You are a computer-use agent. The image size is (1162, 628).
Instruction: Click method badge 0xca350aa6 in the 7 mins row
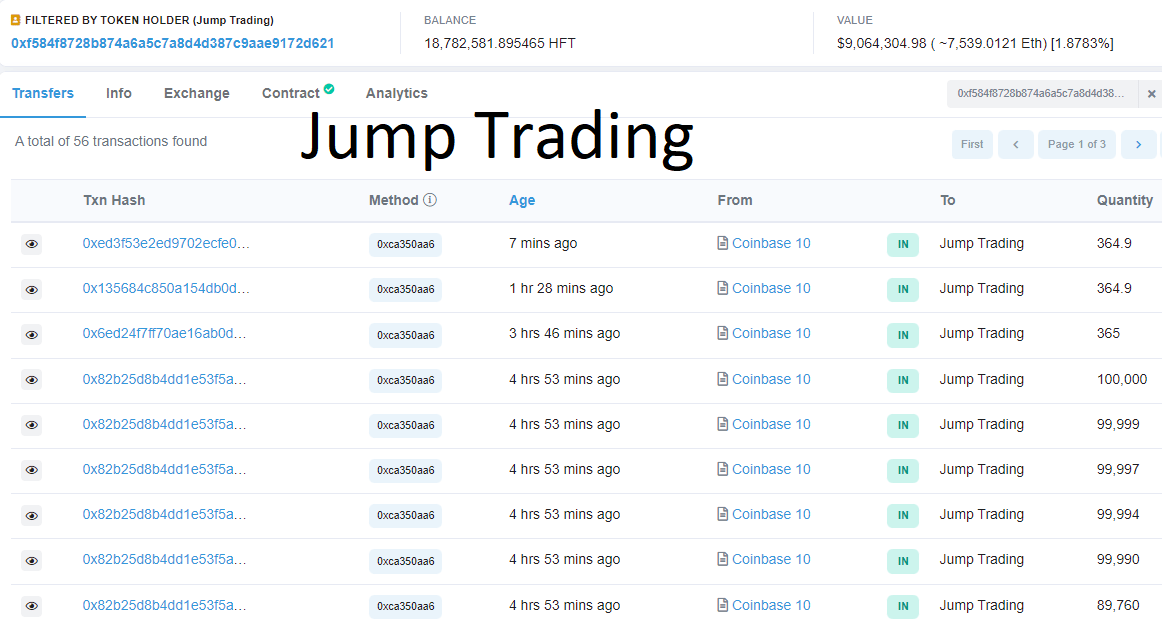point(405,245)
